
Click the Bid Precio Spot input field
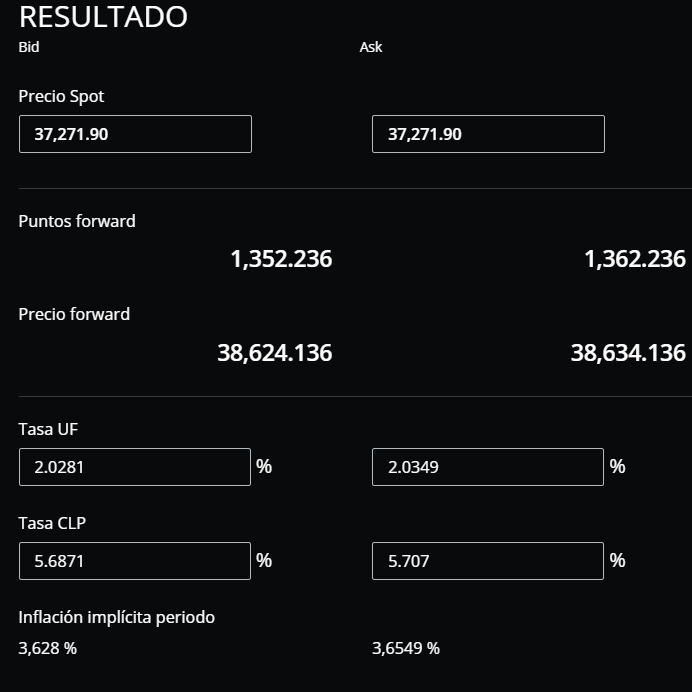pyautogui.click(x=135, y=134)
